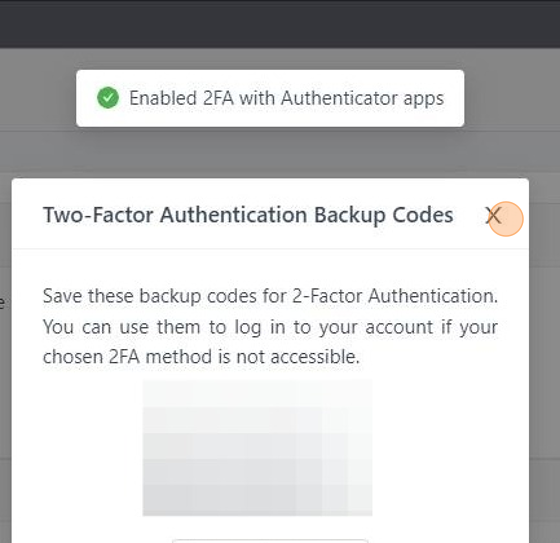Click the gray area between toast and dialog

[x=270, y=153]
